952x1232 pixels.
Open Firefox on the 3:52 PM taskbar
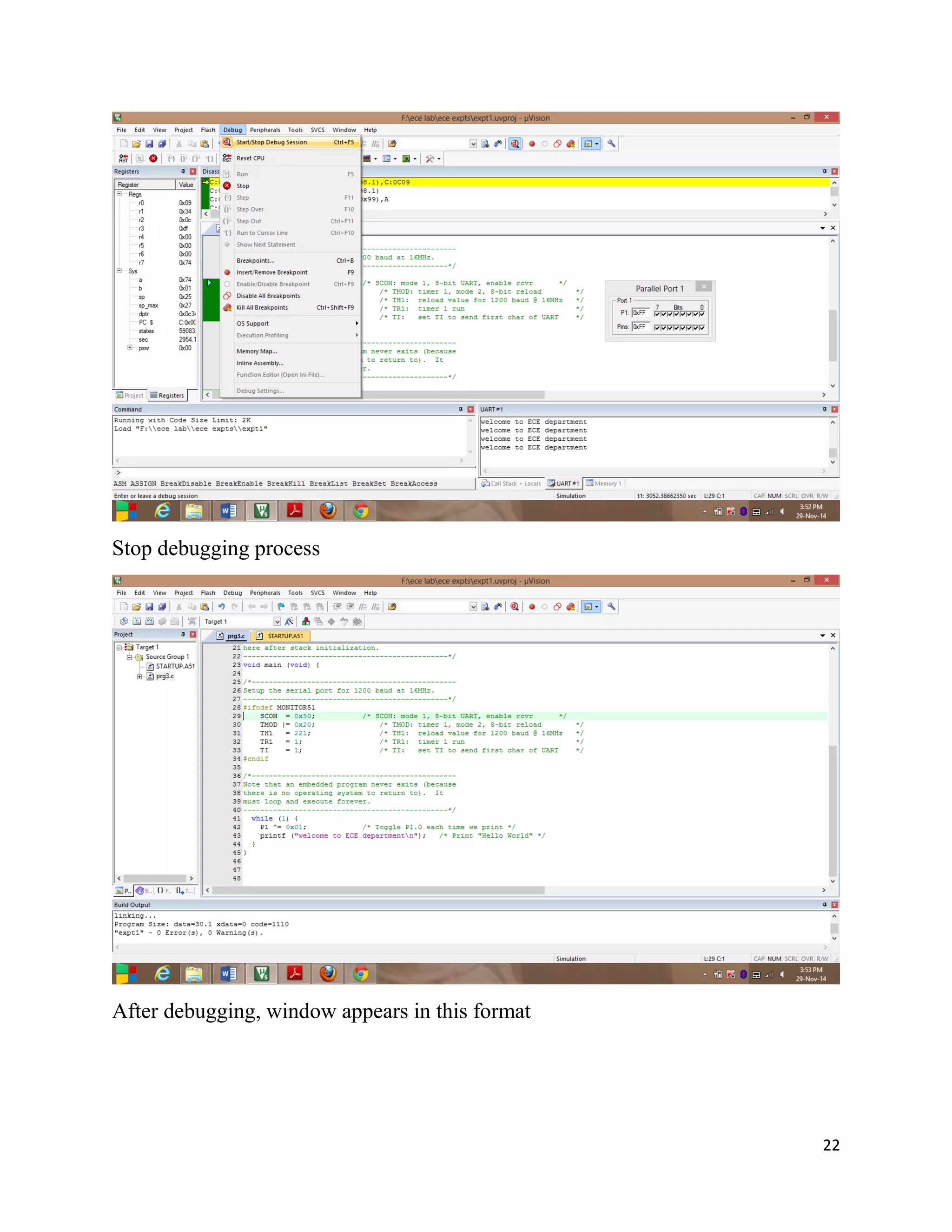(x=328, y=510)
